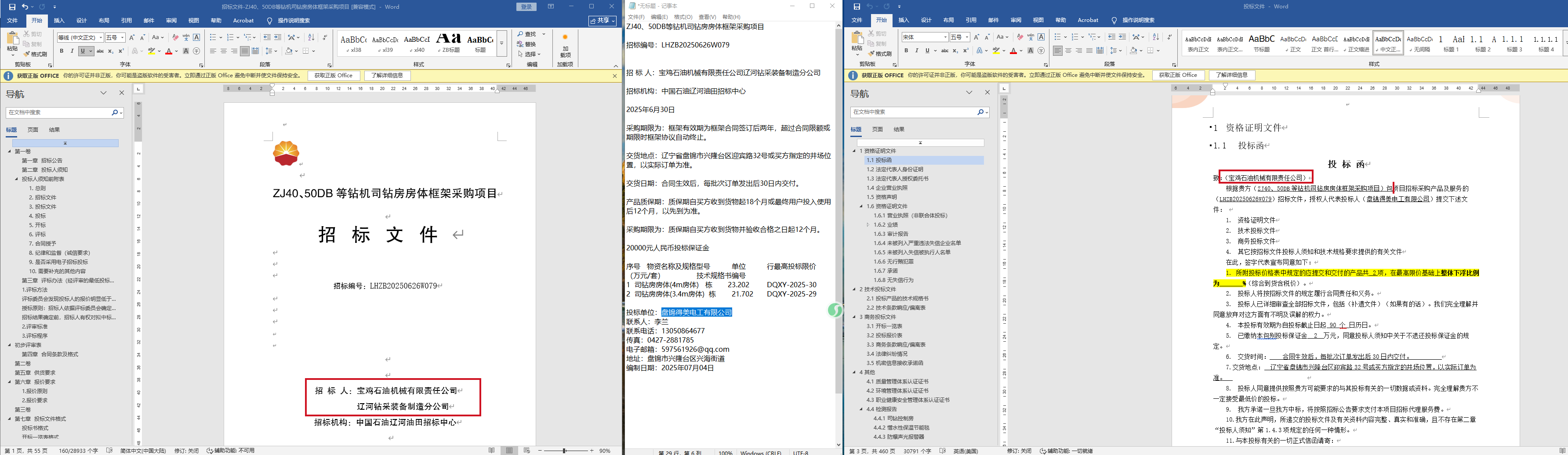Screen dimensions: 1568x455
Task: Toggle Subscript in 投标文件 Word window
Action: click(955, 51)
